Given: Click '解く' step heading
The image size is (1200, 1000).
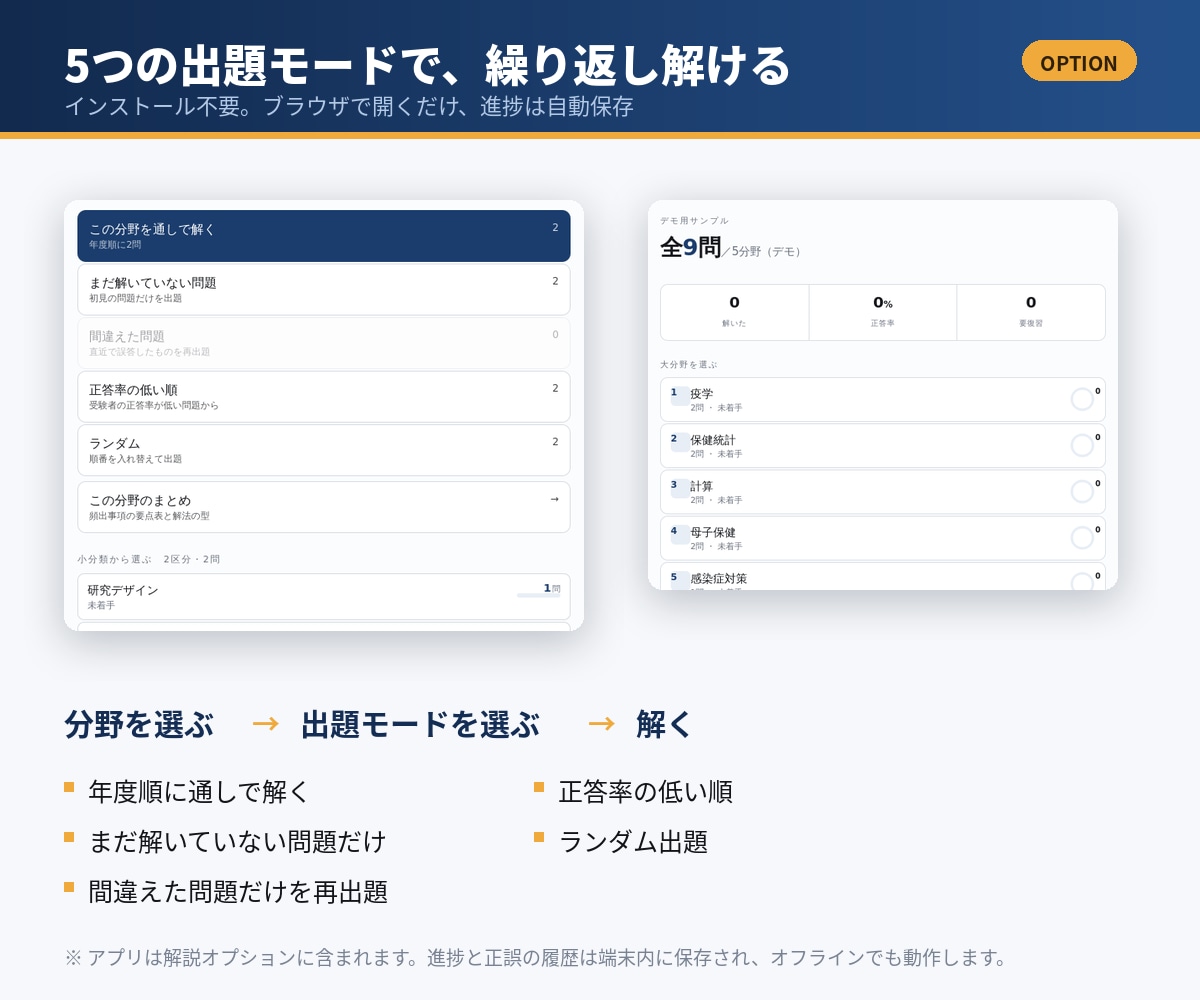Looking at the screenshot, I should [x=665, y=724].
